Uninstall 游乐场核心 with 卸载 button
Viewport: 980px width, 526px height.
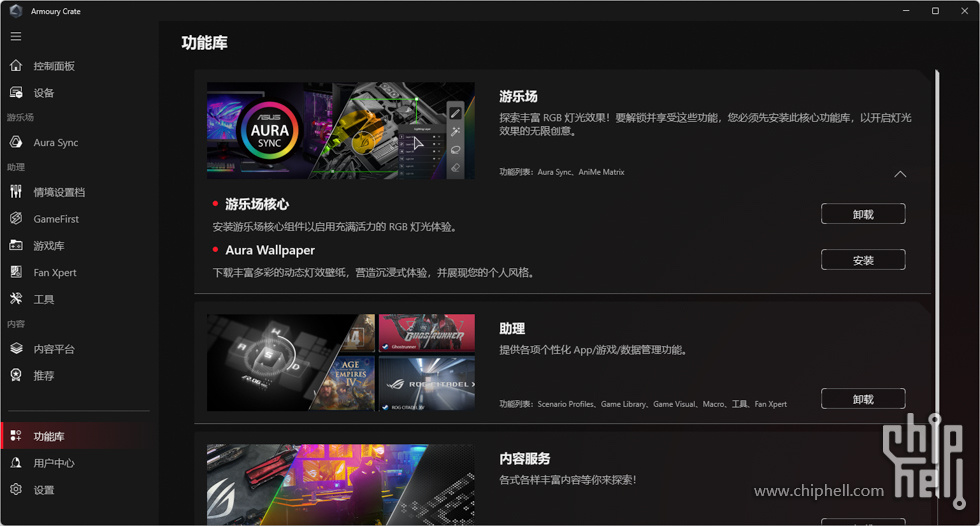[x=862, y=214]
